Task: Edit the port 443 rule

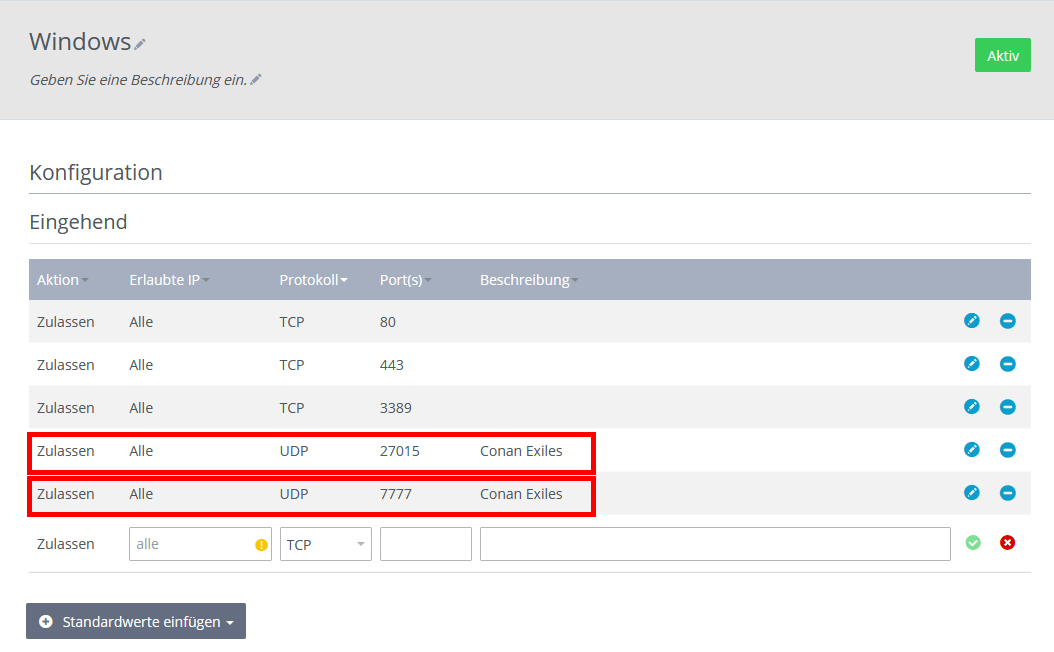Action: (x=971, y=364)
